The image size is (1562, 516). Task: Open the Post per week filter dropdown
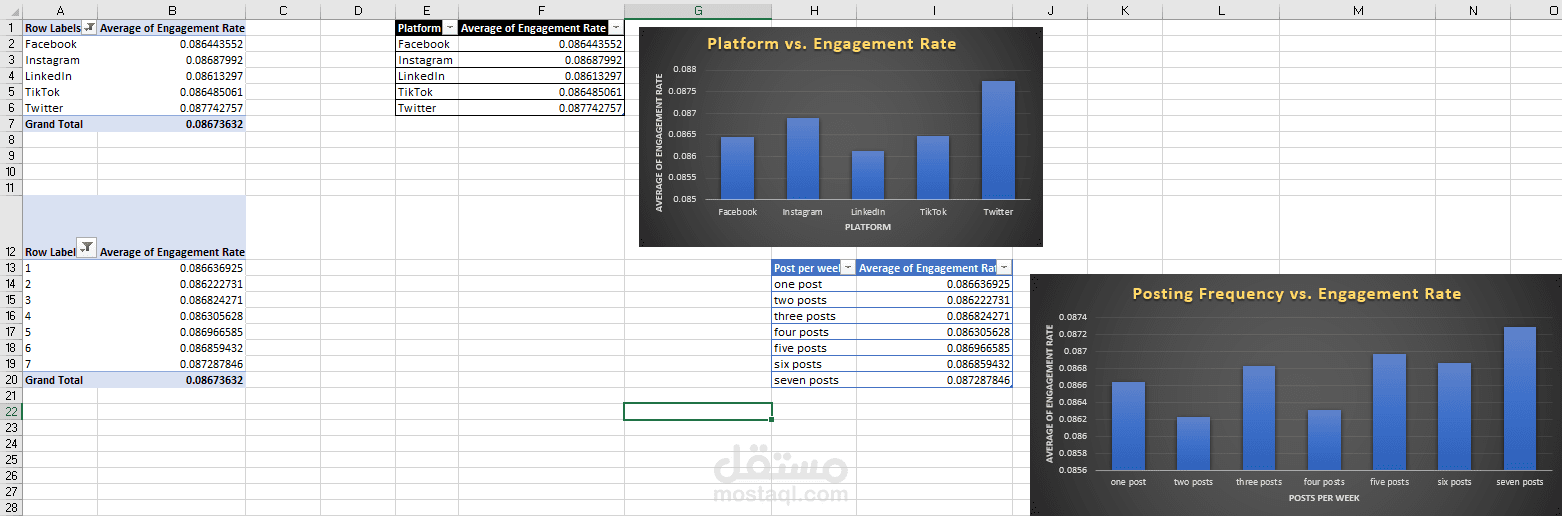pos(848,268)
